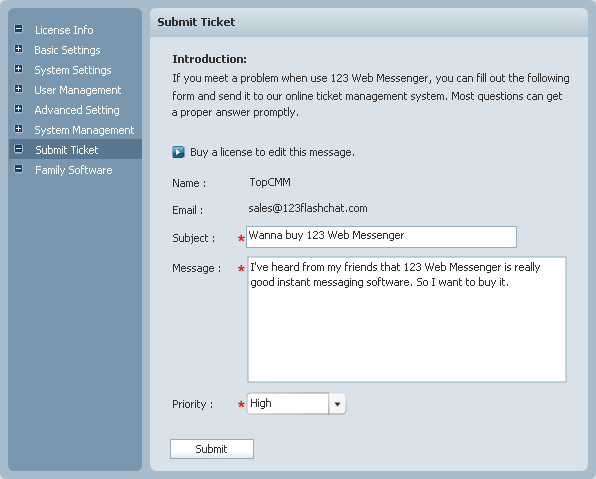Collapse the Submit Ticket minus icon
Viewport: 596px width, 479px height.
pos(18,149)
